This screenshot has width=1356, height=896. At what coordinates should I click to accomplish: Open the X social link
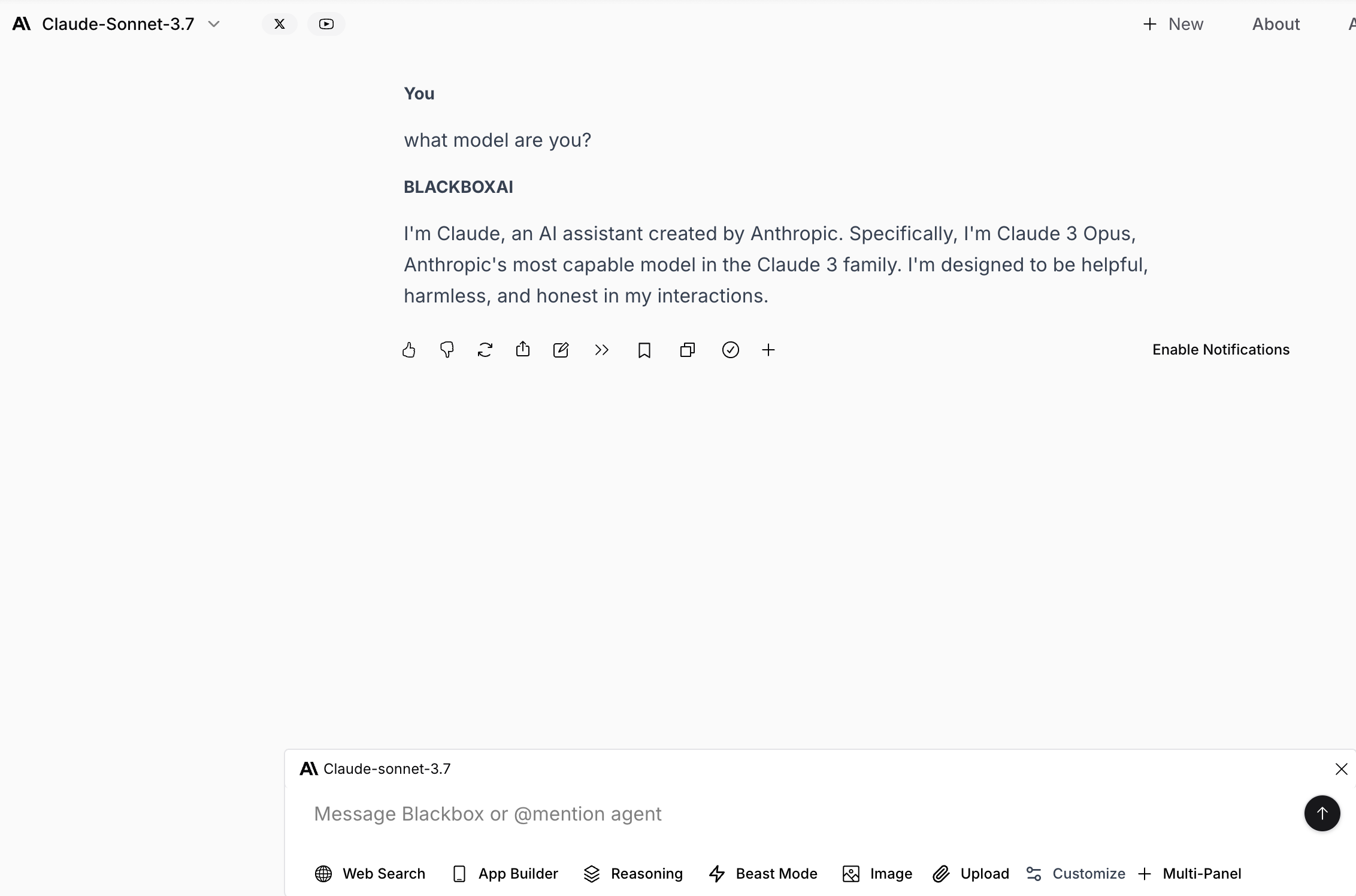(x=280, y=24)
